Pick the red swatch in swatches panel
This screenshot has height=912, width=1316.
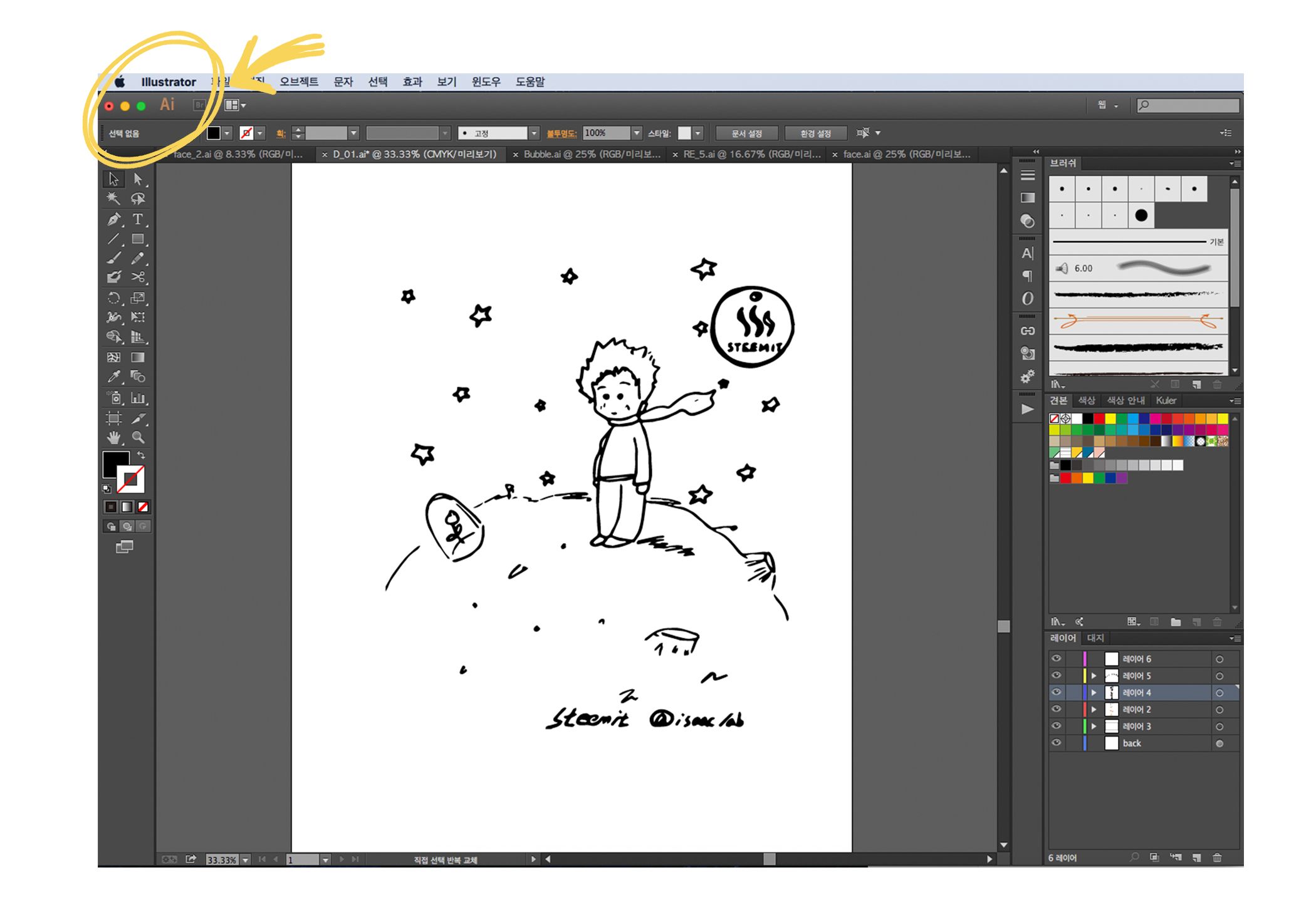click(x=1099, y=418)
